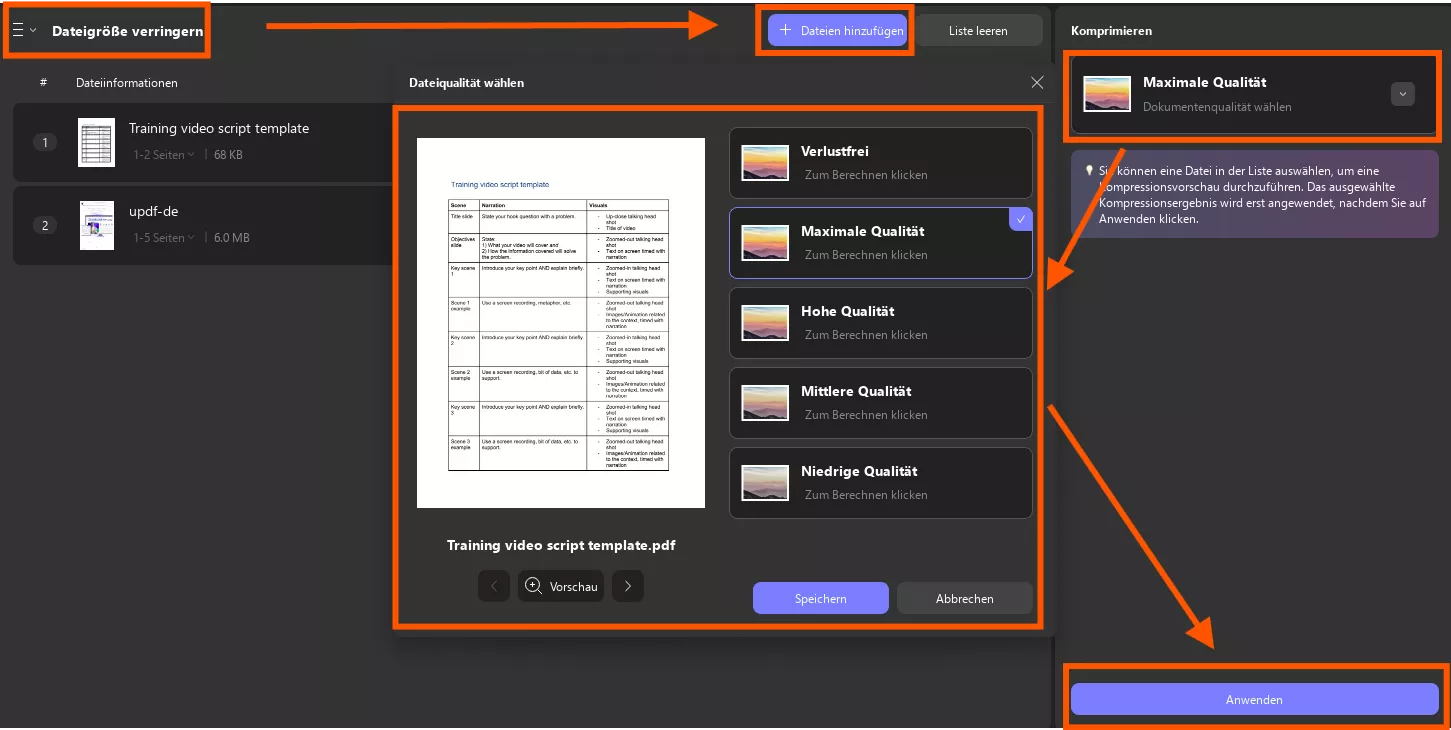Select the row numbered 1 badge
The image size is (1451, 730).
44,142
